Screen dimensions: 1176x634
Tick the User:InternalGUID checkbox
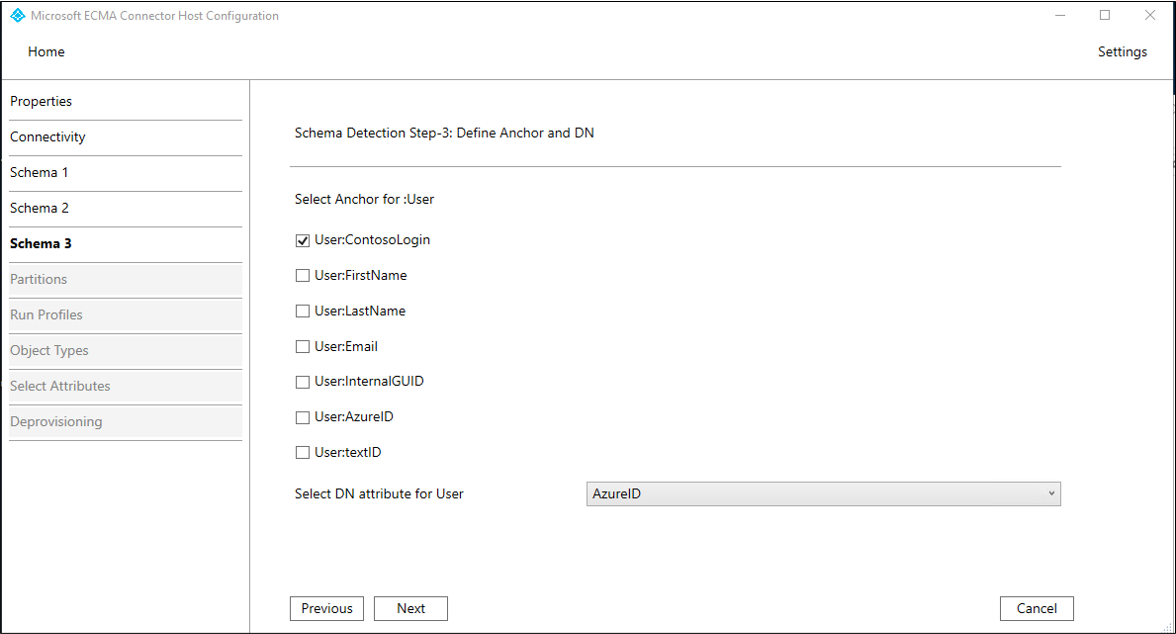[303, 382]
